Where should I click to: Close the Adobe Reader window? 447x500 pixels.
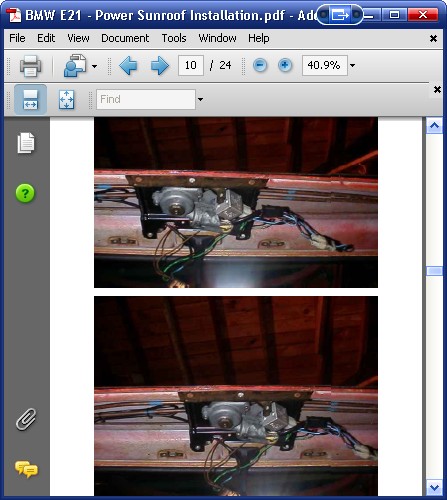423,15
